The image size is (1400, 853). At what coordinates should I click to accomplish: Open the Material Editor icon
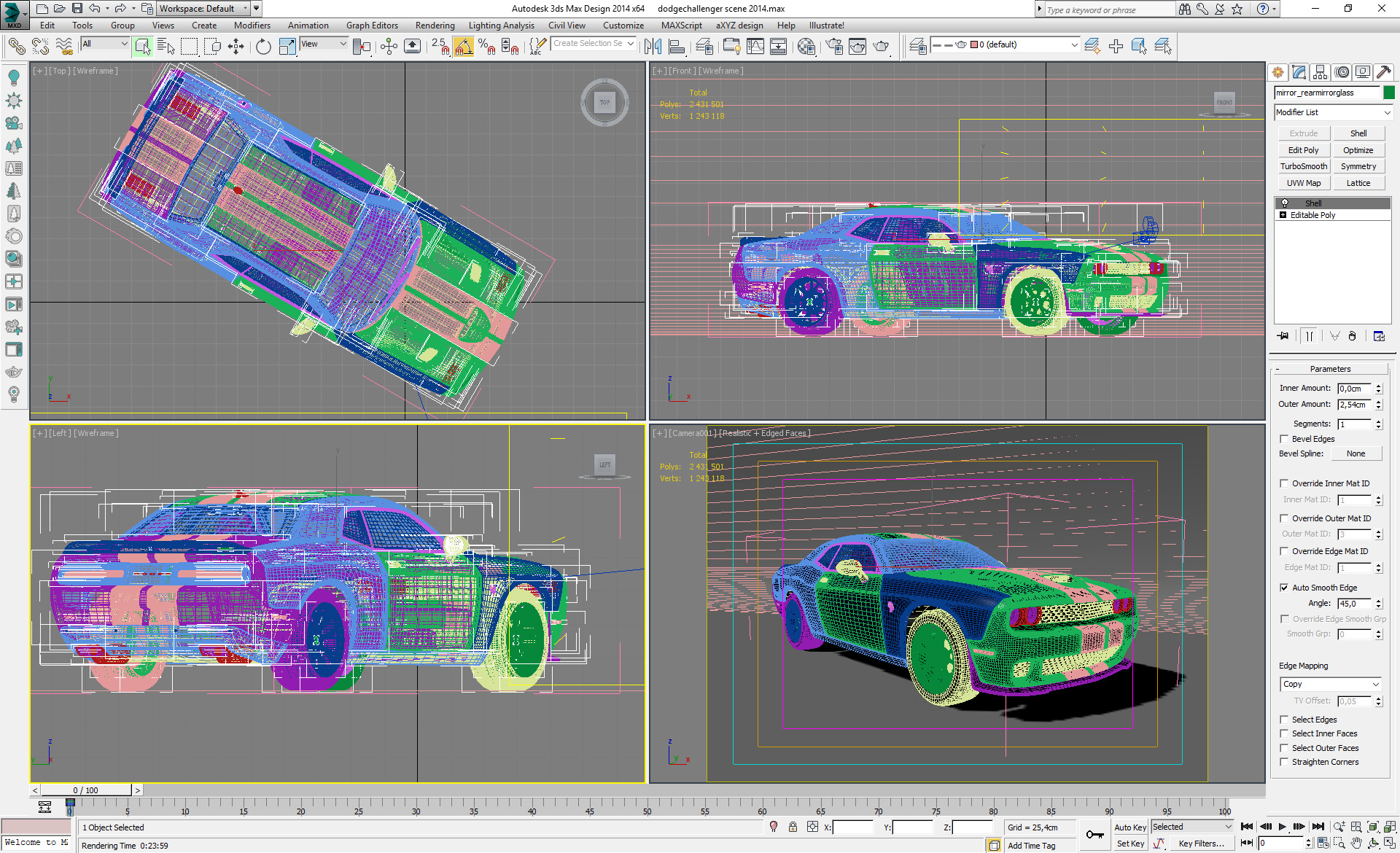click(806, 46)
